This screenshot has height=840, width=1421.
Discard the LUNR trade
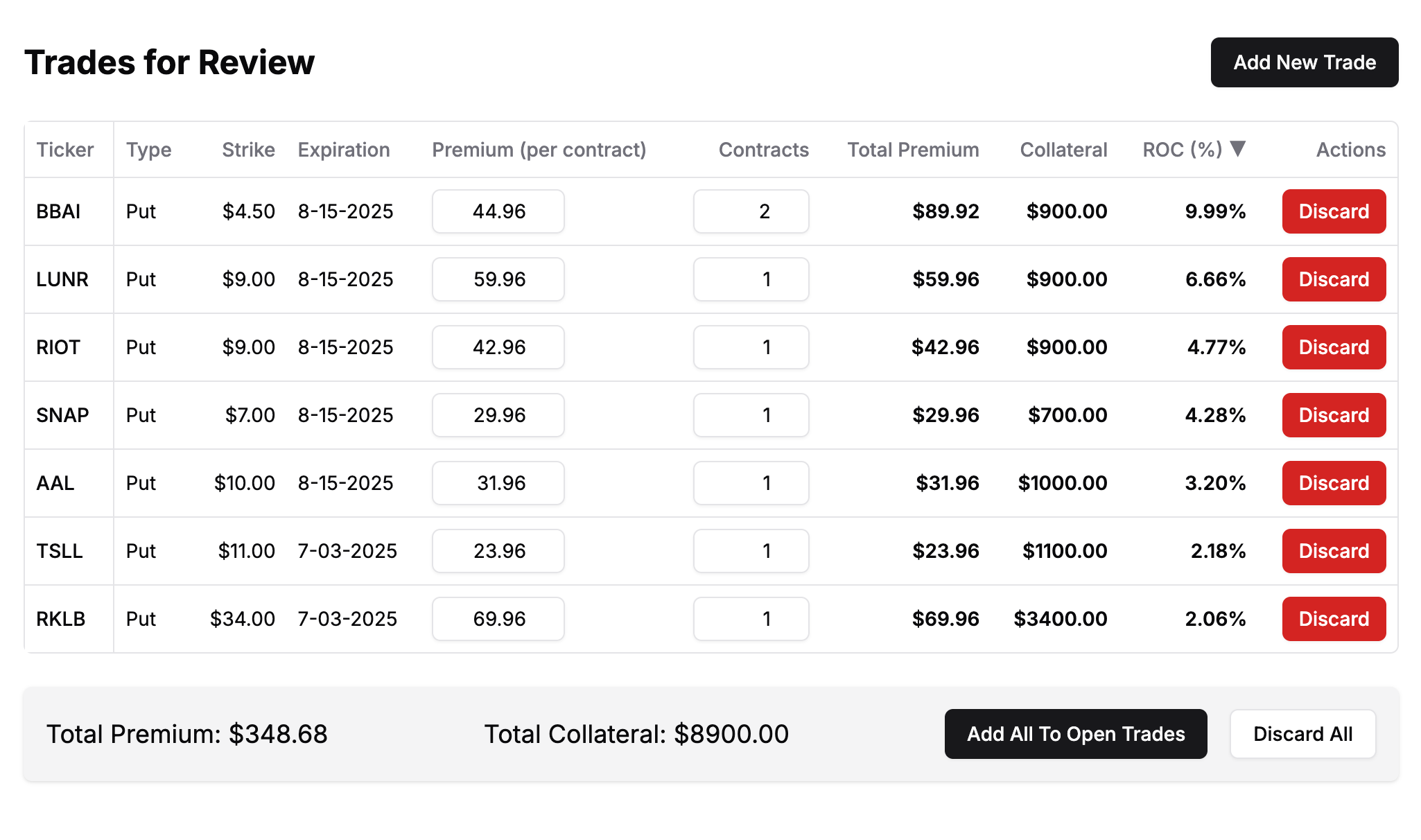tap(1333, 279)
